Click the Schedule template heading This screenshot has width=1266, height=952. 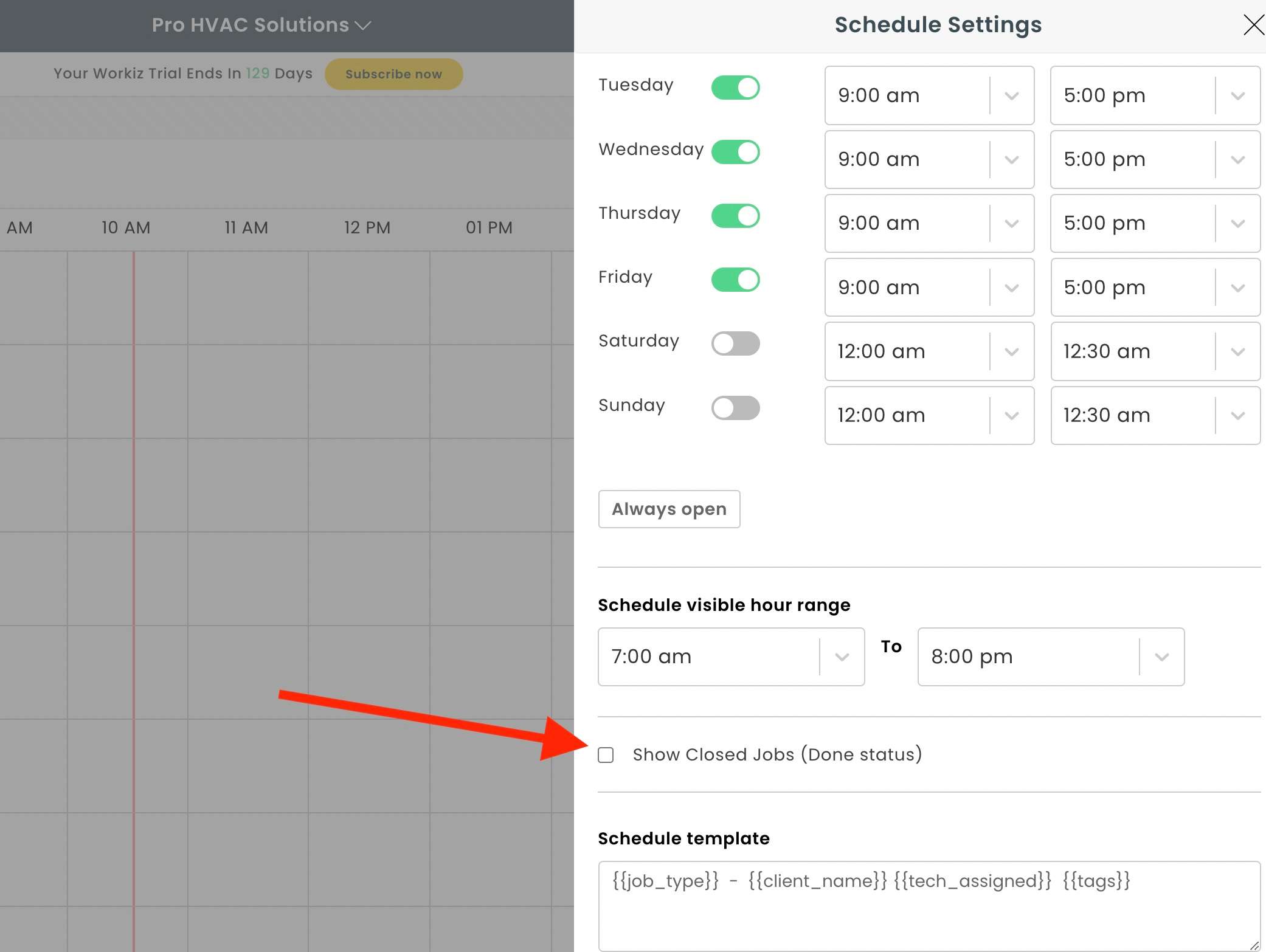[683, 838]
